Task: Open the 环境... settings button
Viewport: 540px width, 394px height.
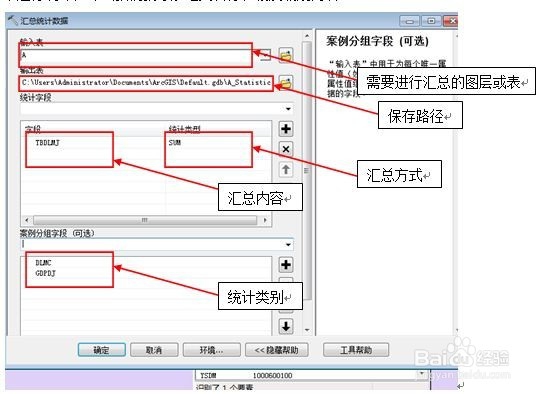Action: click(211, 350)
